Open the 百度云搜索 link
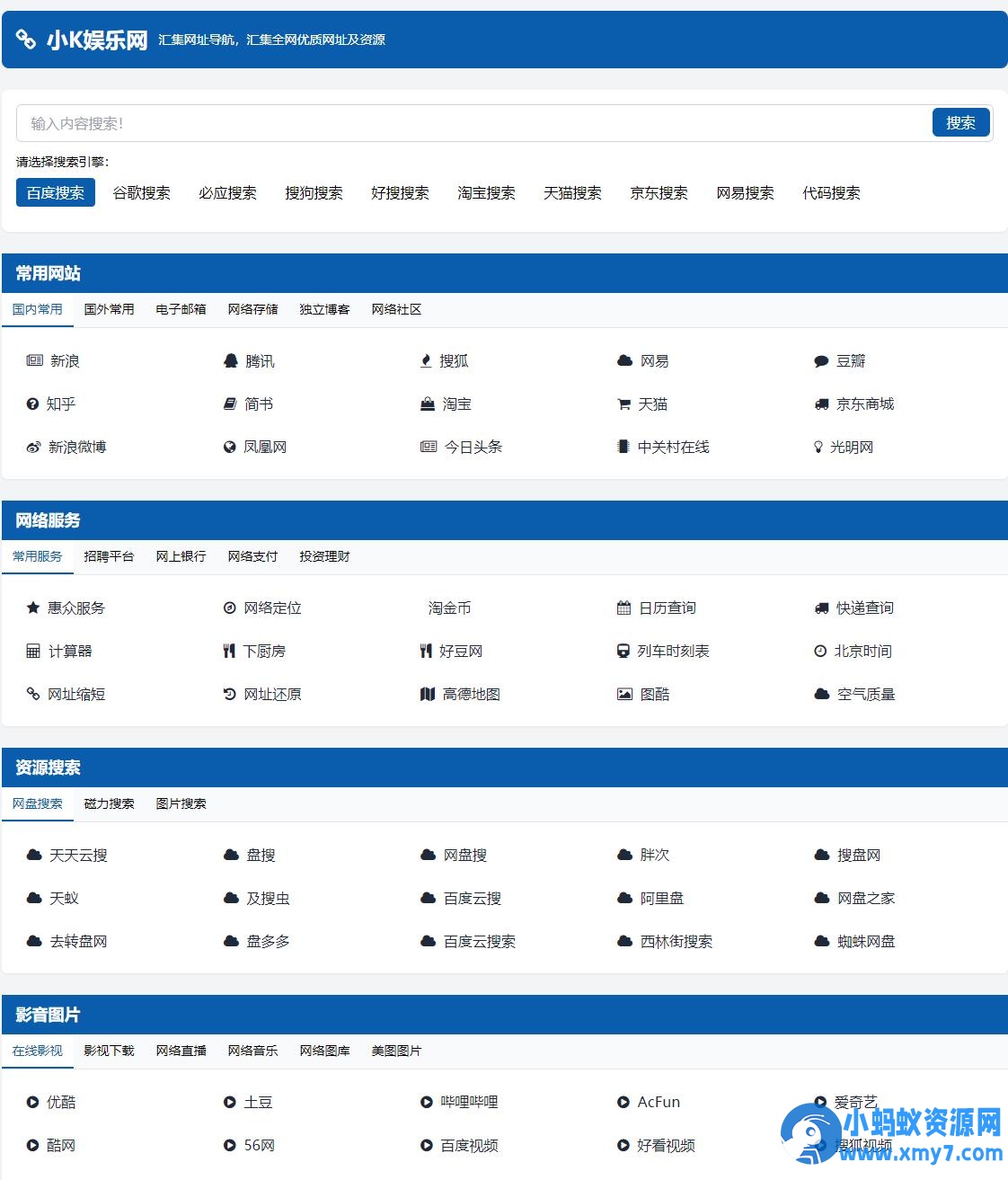 [x=479, y=942]
